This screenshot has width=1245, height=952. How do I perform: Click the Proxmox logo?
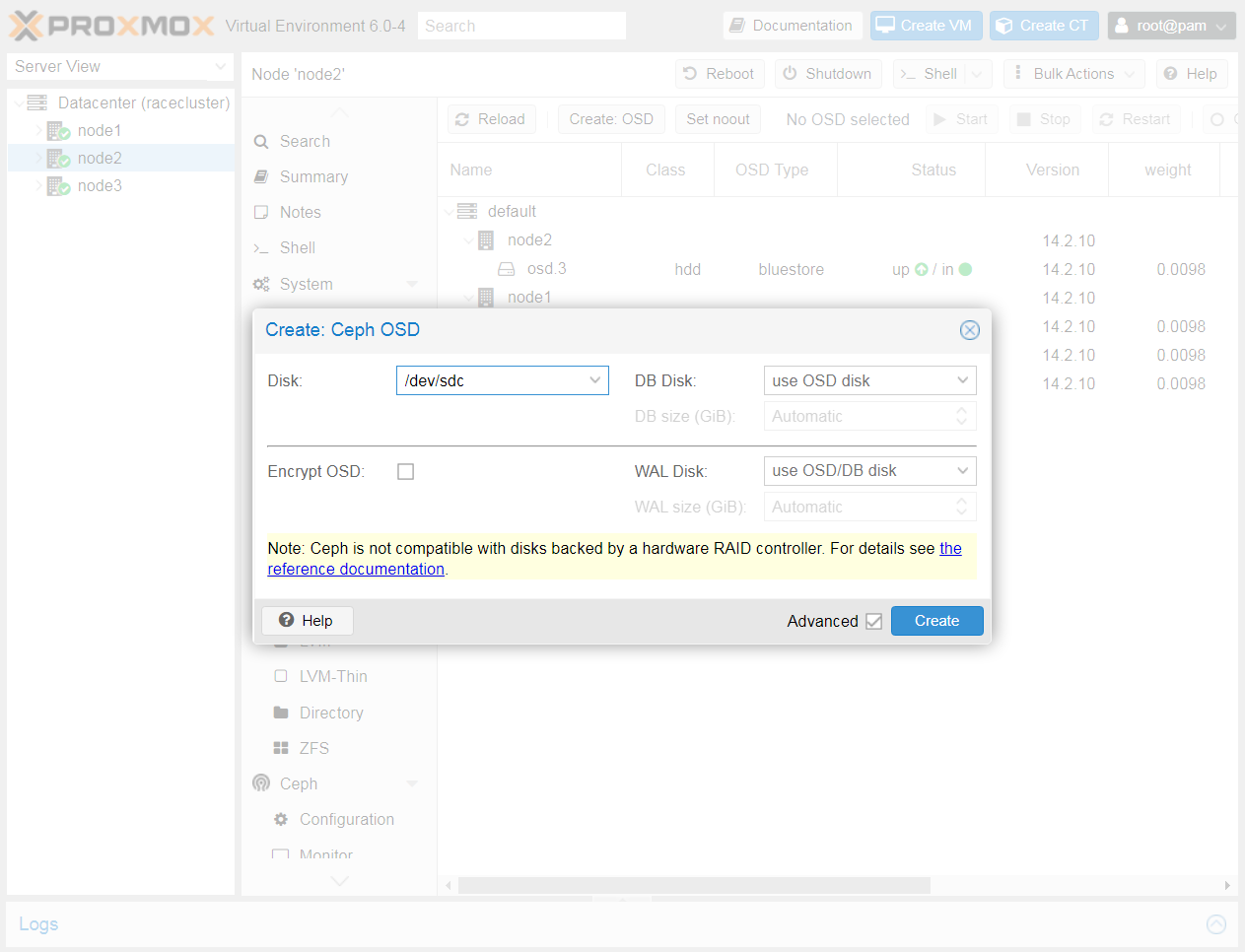(111, 26)
